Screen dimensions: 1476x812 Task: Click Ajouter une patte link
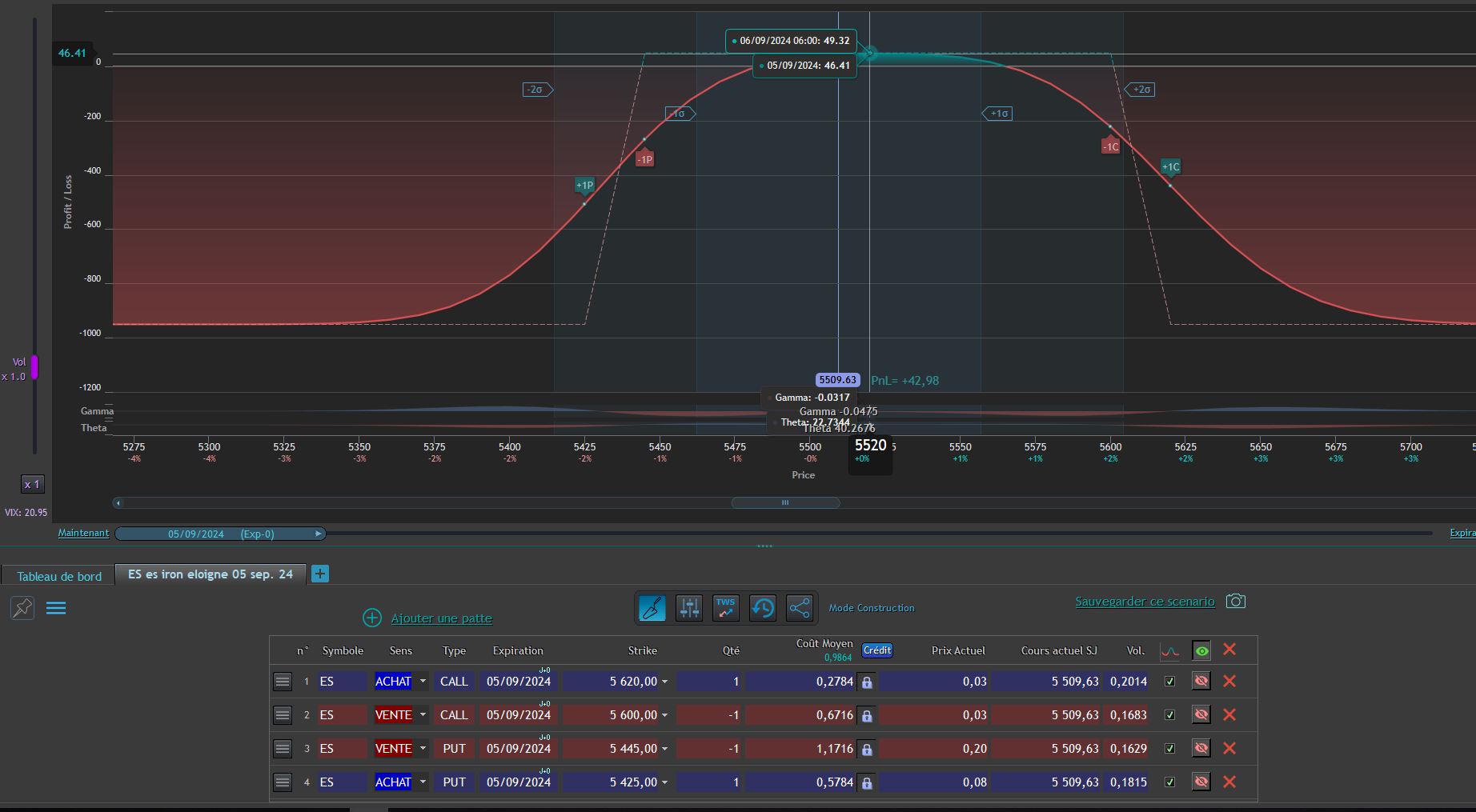click(x=441, y=618)
